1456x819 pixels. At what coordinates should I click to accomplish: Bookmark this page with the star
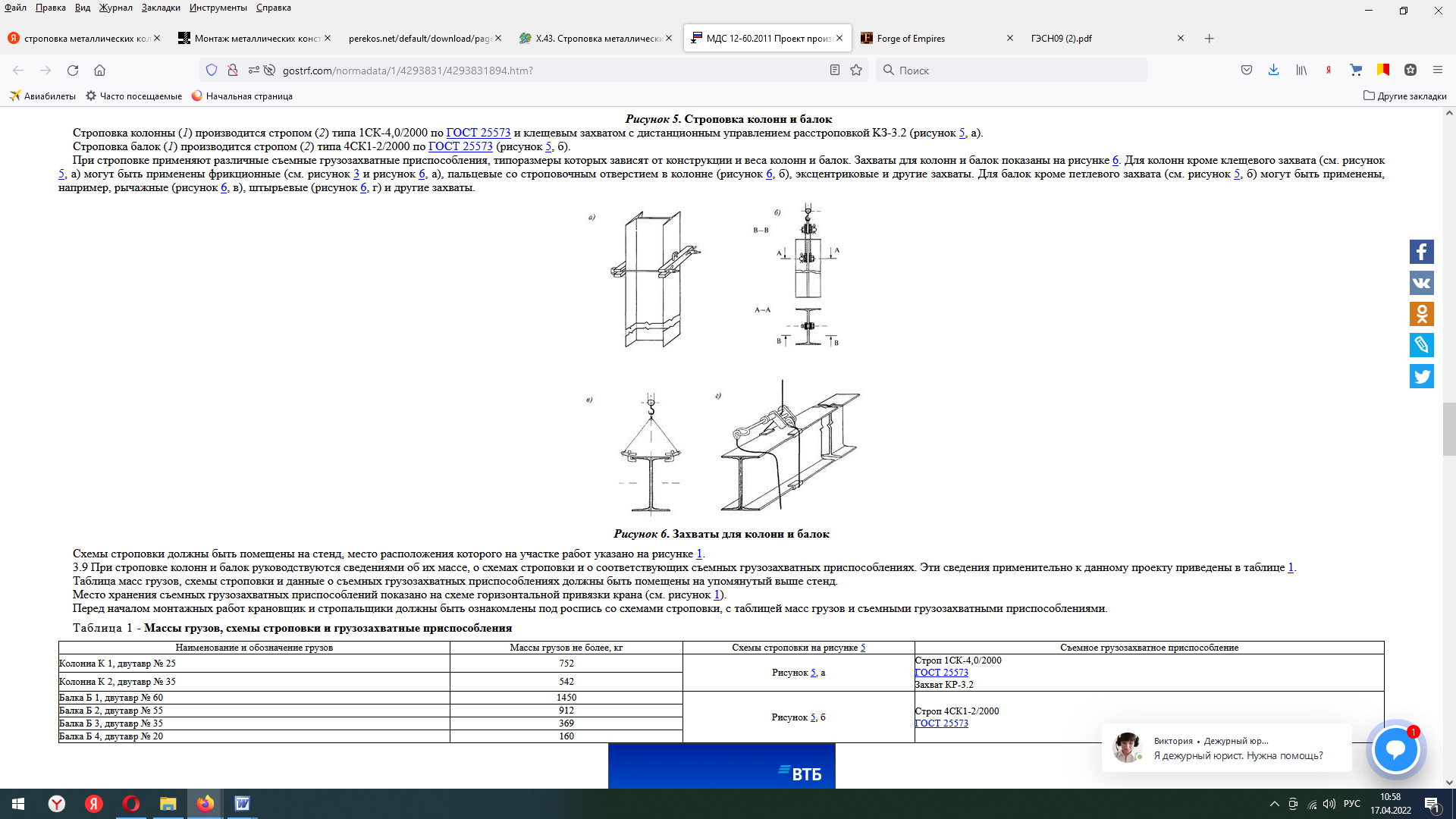pyautogui.click(x=856, y=70)
